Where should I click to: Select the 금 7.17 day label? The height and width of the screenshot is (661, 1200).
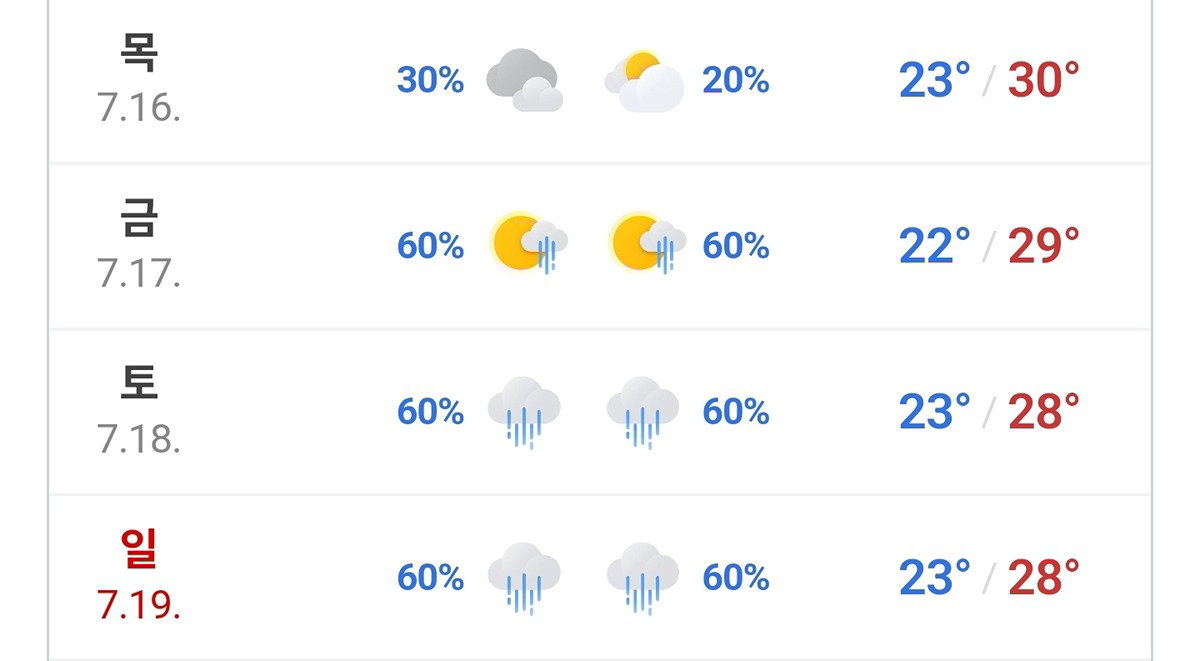tap(139, 245)
